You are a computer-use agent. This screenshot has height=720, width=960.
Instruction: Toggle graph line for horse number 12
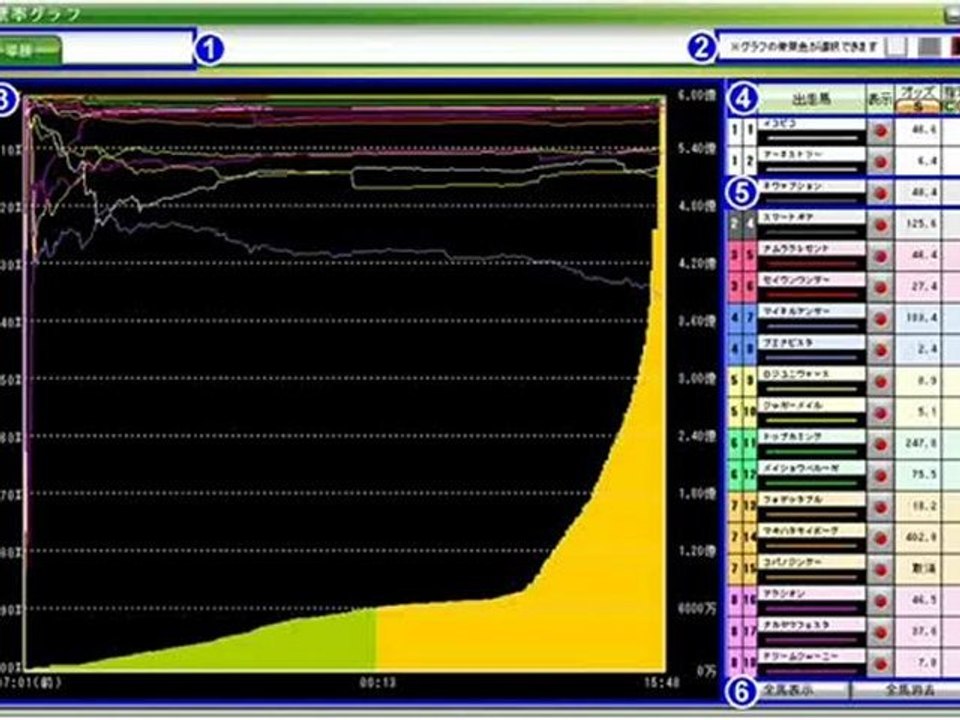pos(880,476)
